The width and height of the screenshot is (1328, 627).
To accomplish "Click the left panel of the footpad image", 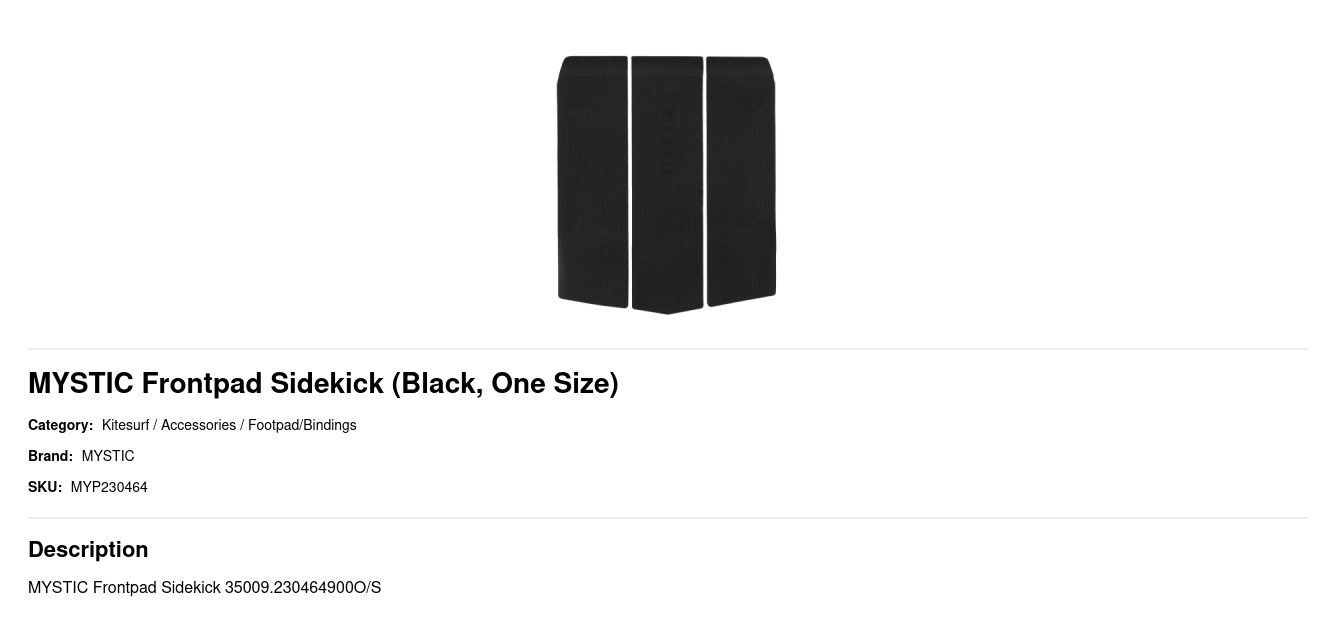I will pyautogui.click(x=592, y=180).
